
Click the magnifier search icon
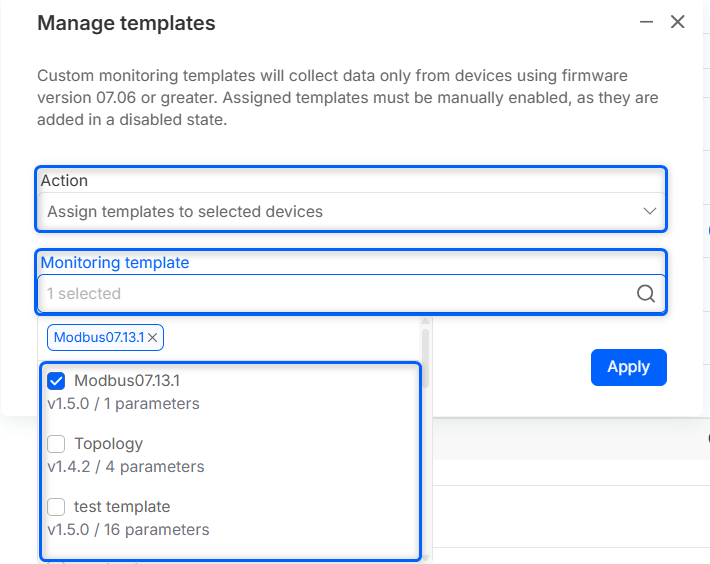click(x=646, y=294)
